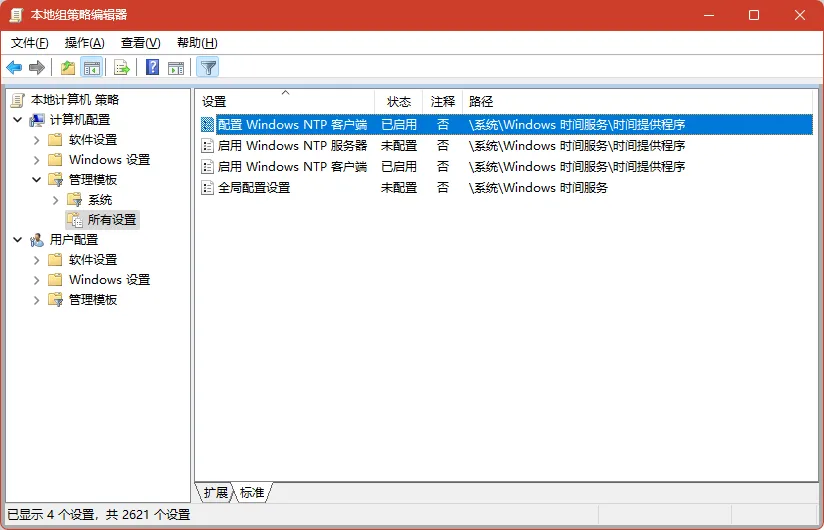Click the blue Back arrow in toolbar

coord(14,67)
